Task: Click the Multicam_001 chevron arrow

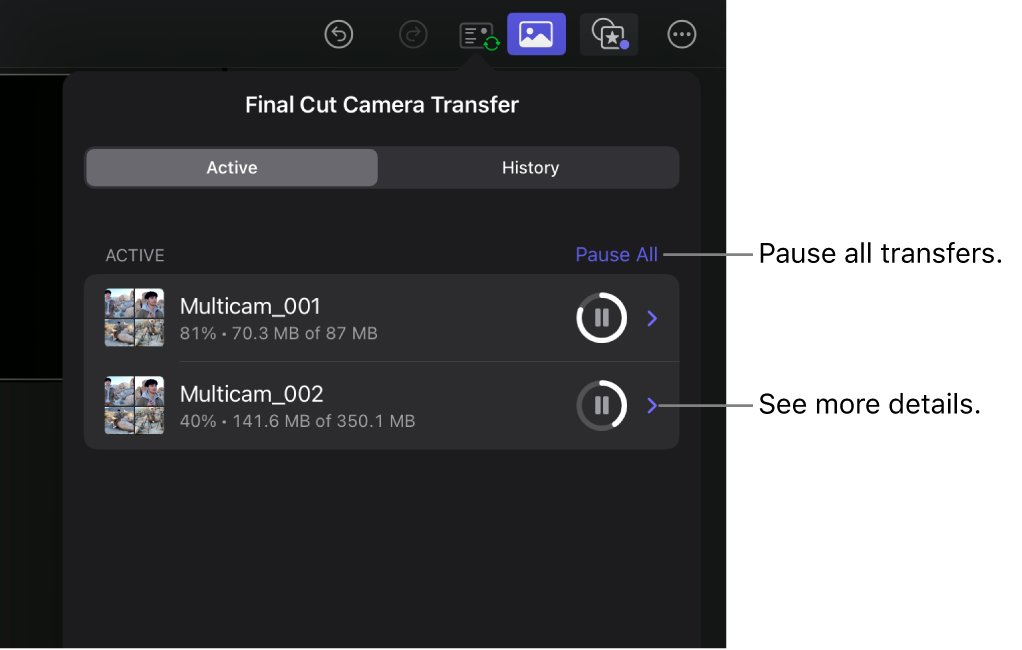Action: tap(652, 318)
